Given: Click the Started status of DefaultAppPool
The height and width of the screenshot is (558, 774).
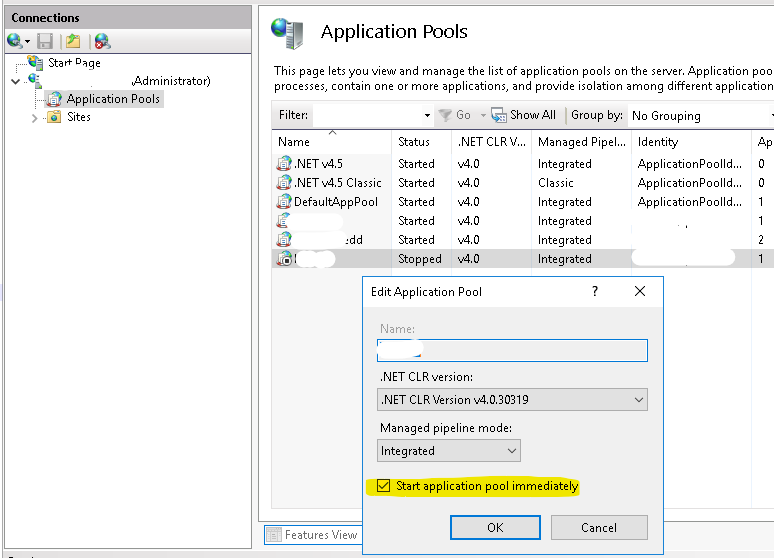Looking at the screenshot, I should coord(416,202).
